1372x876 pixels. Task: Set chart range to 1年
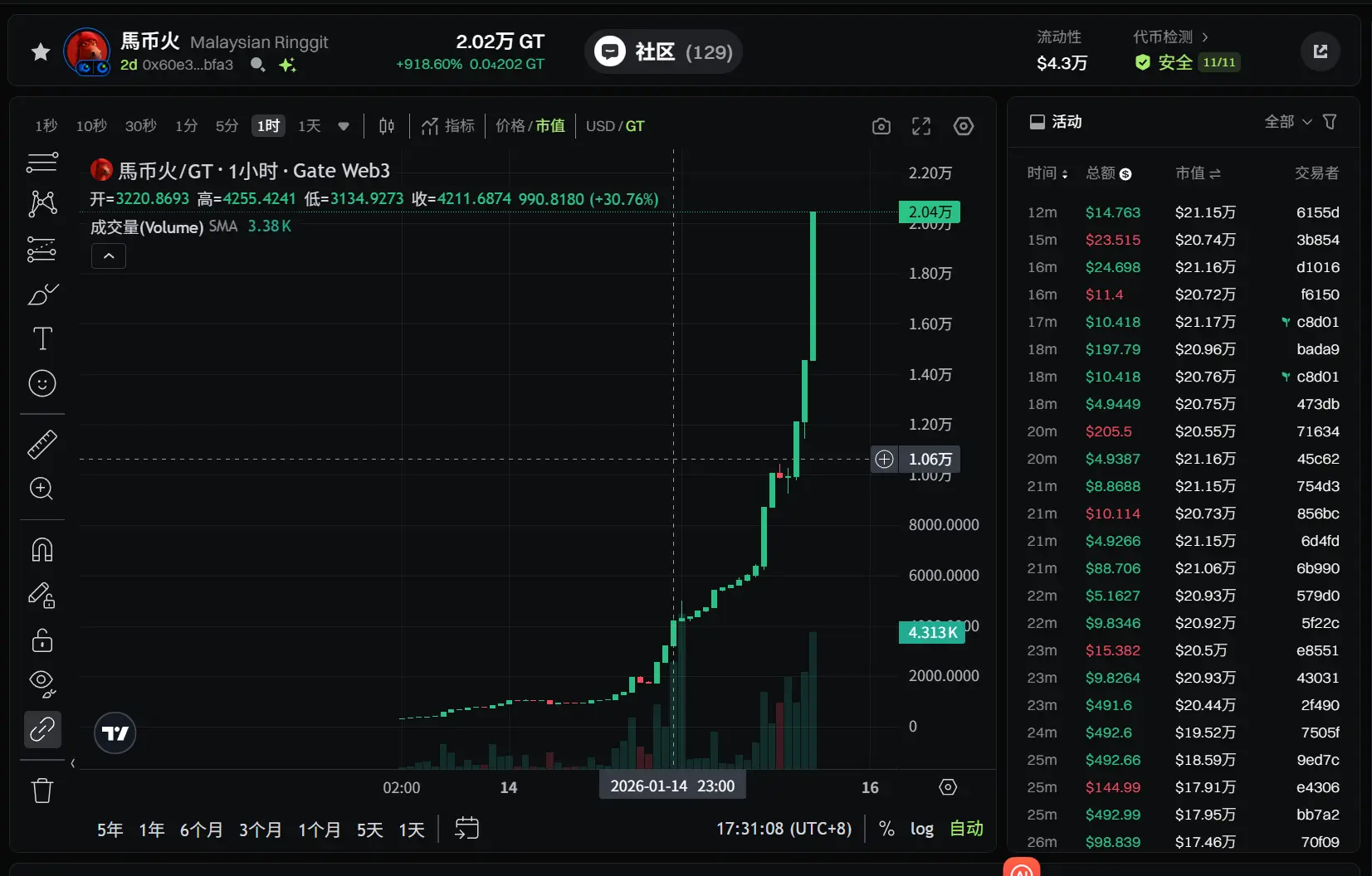click(x=152, y=830)
